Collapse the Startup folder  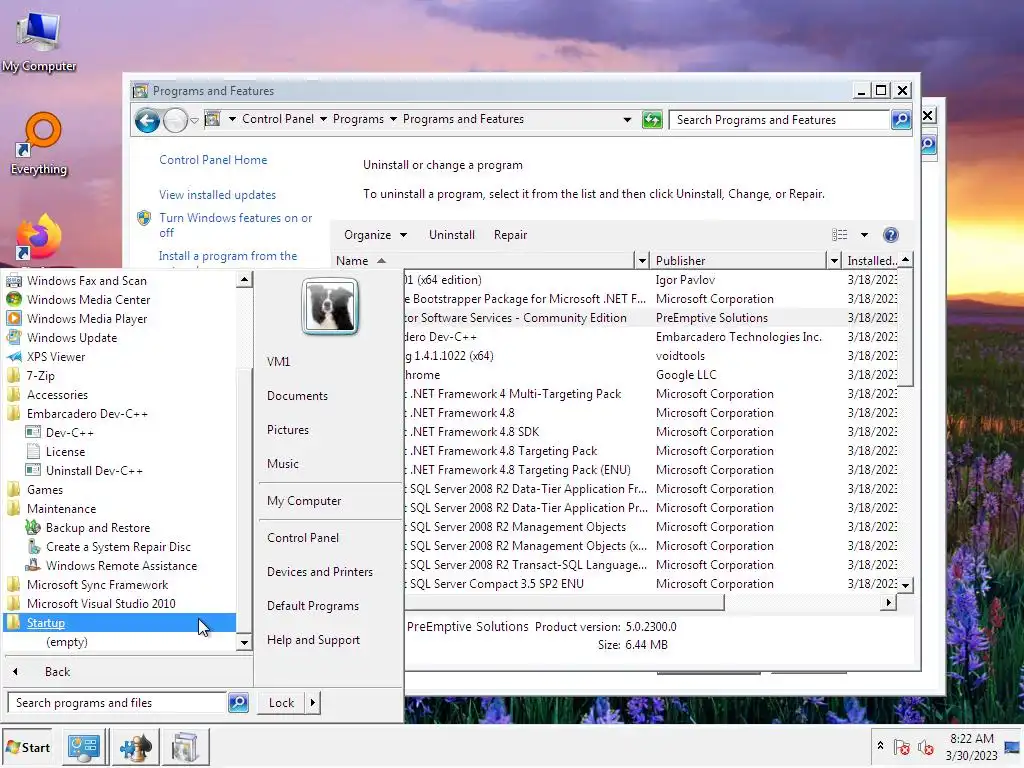click(120, 623)
